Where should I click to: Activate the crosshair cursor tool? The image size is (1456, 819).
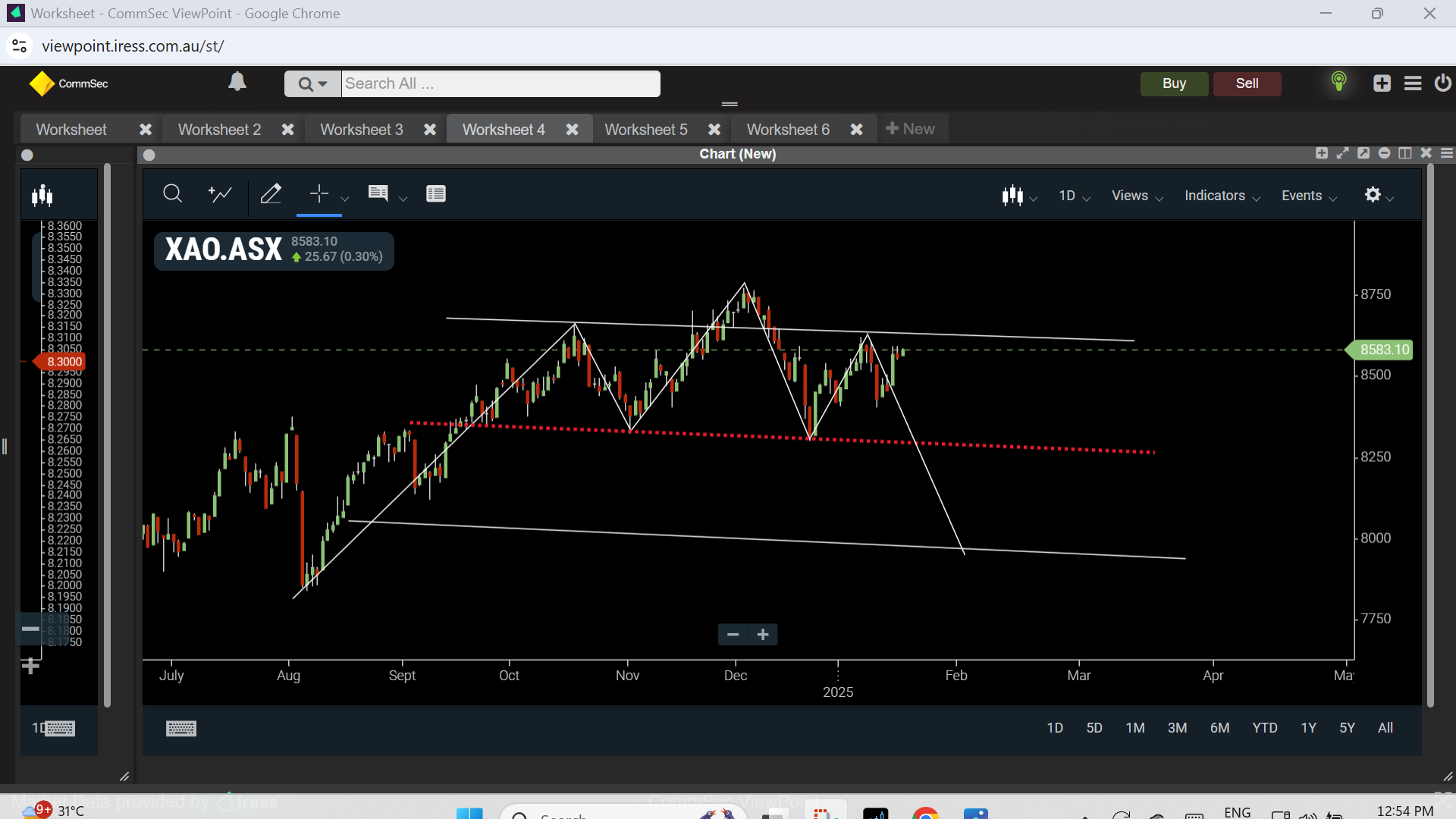(x=319, y=193)
